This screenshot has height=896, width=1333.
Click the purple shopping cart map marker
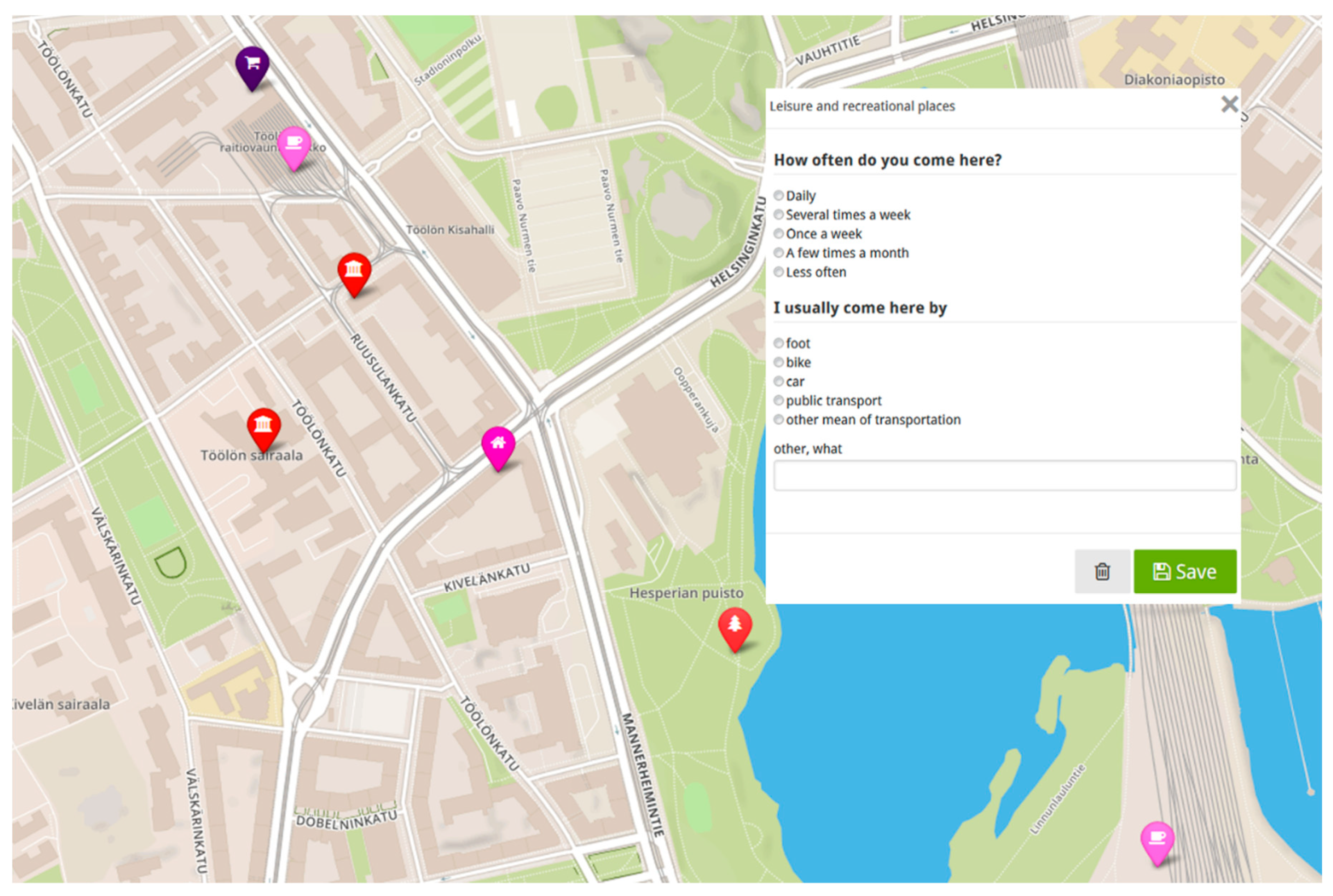pos(252,64)
